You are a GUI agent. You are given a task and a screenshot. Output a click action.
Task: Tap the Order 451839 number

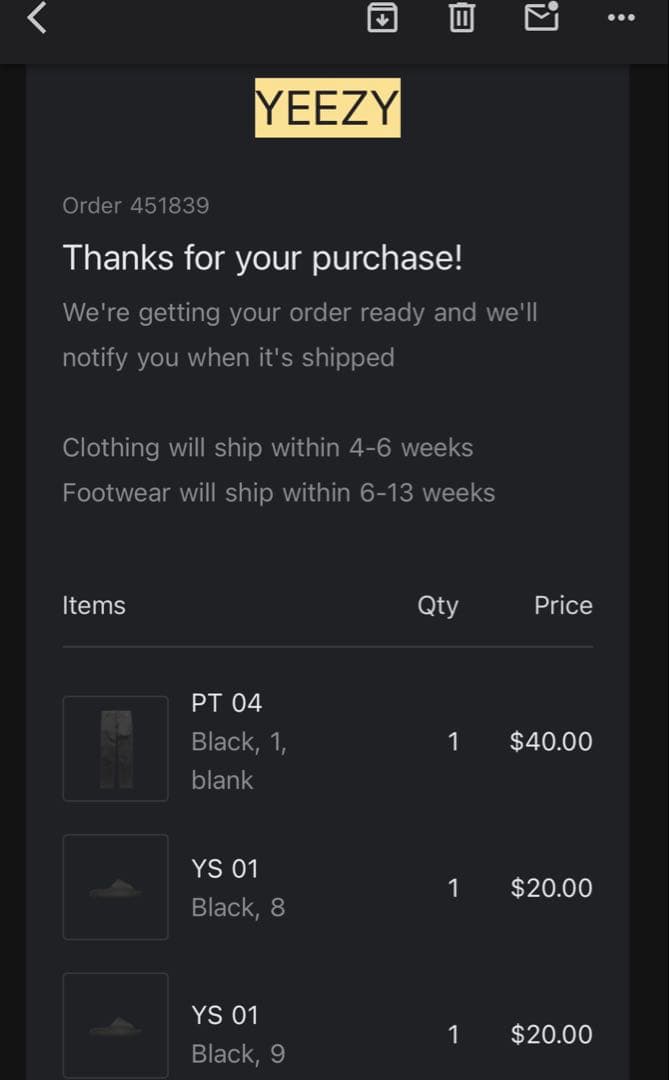(136, 206)
